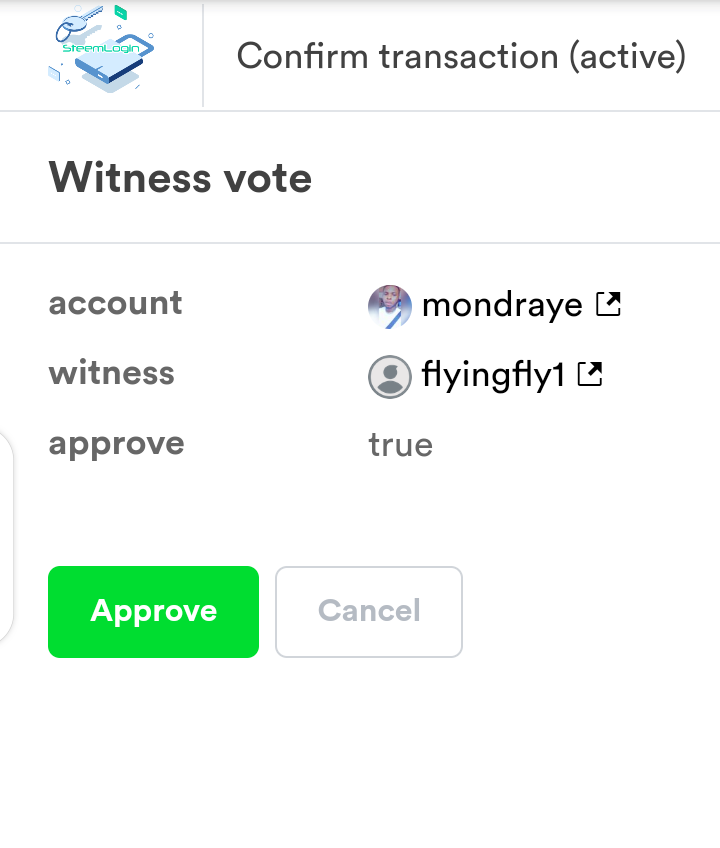
Task: Open mondraye's external profile link icon
Action: coord(608,303)
